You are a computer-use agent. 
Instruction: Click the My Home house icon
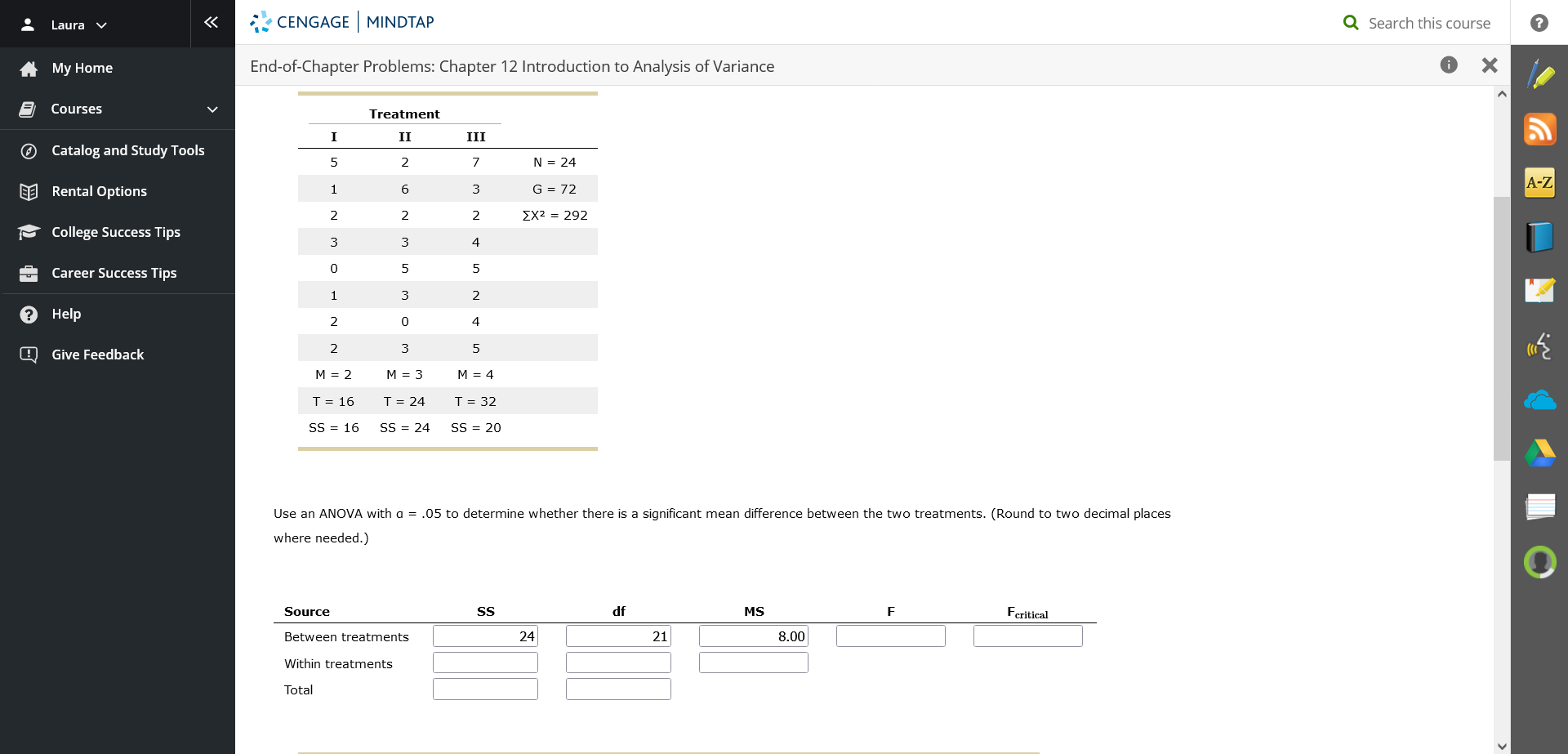pyautogui.click(x=29, y=69)
